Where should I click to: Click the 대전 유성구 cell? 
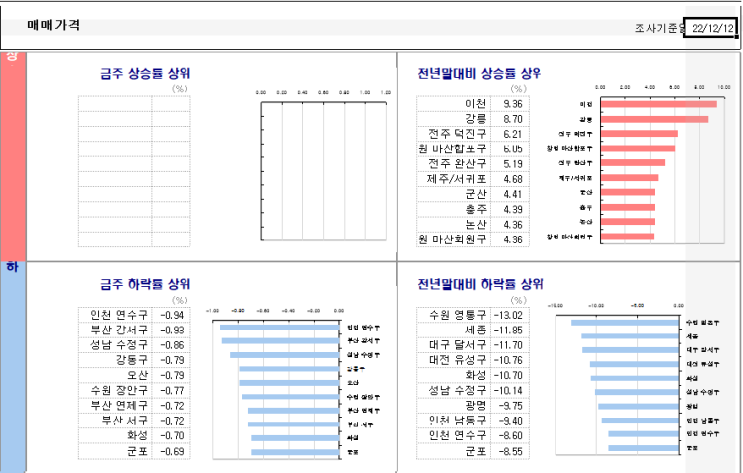click(453, 360)
